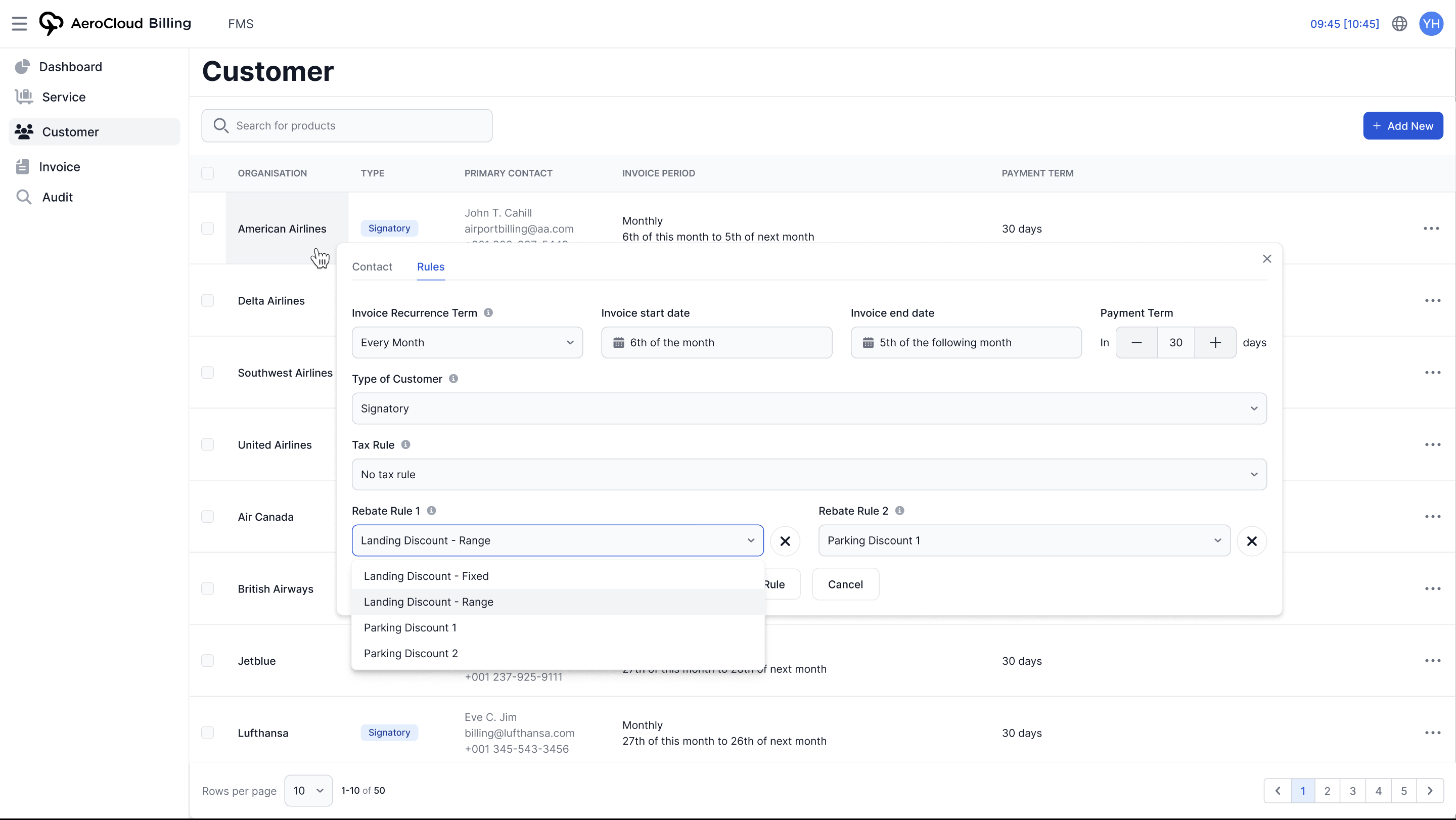Toggle the select-all header checkbox
The image size is (1456, 820).
(x=207, y=173)
